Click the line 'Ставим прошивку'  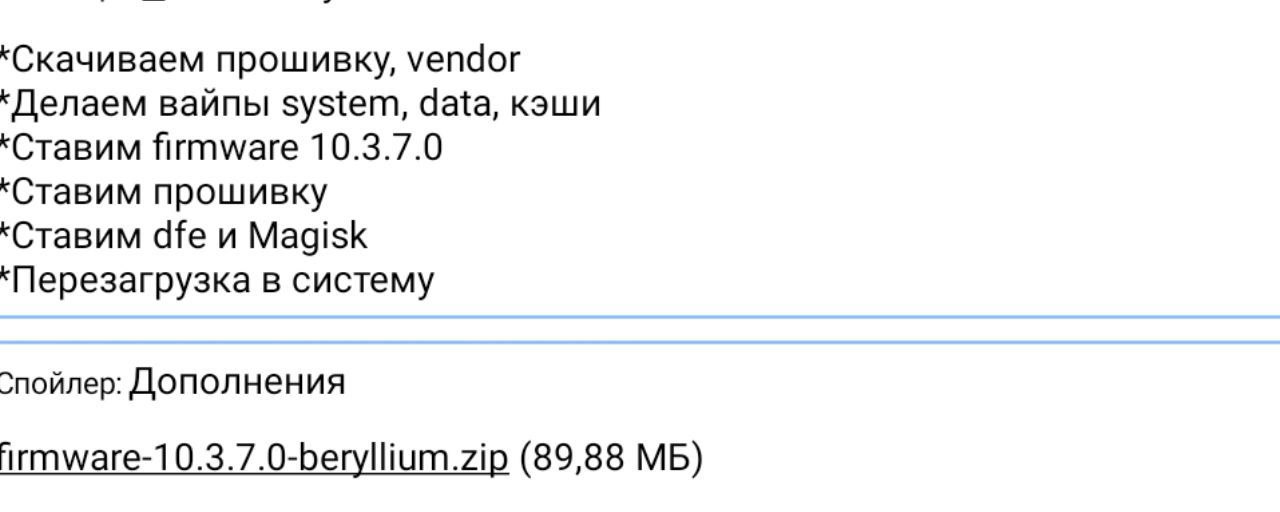coord(166,192)
